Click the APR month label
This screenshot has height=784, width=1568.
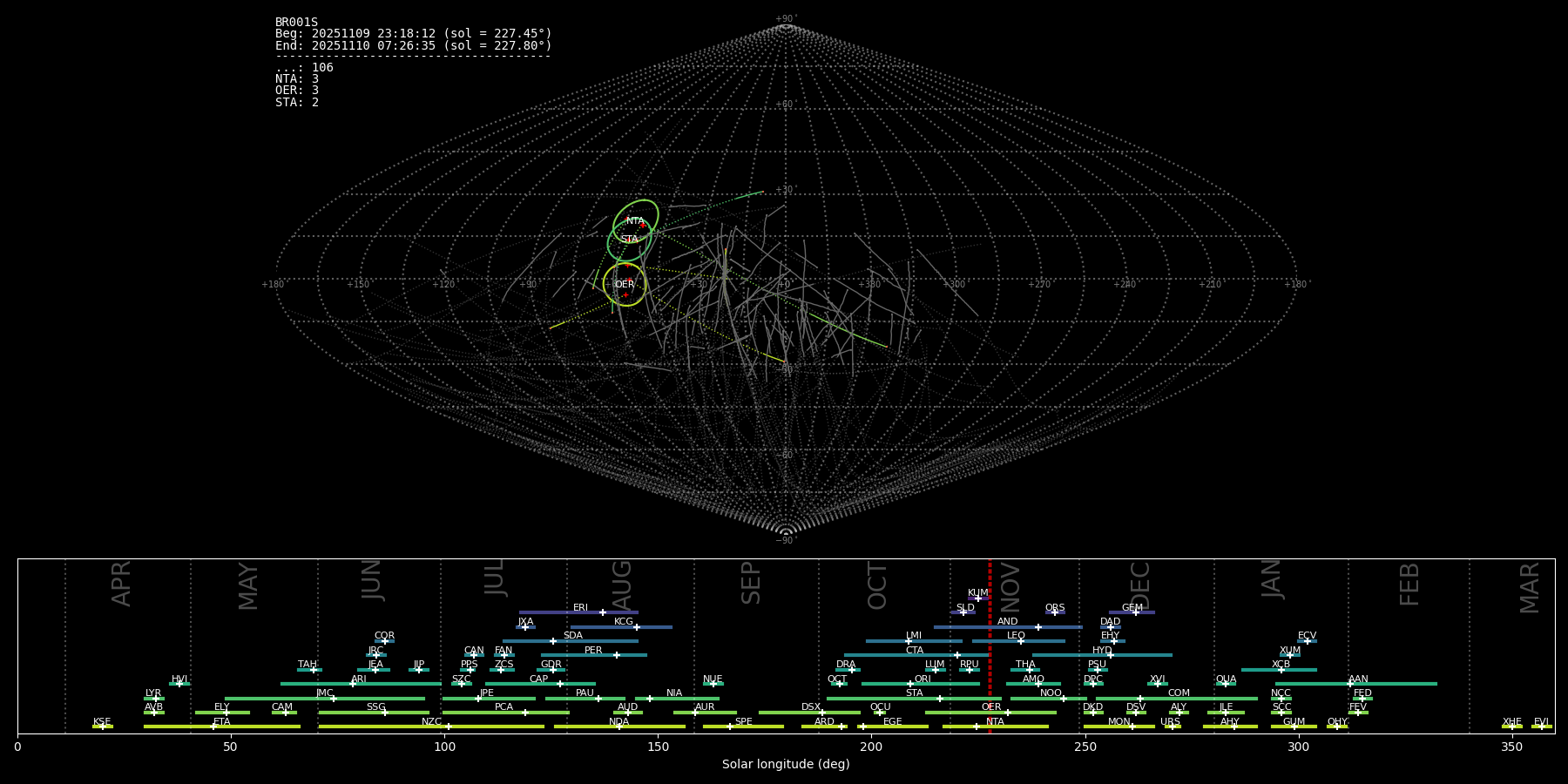click(121, 584)
